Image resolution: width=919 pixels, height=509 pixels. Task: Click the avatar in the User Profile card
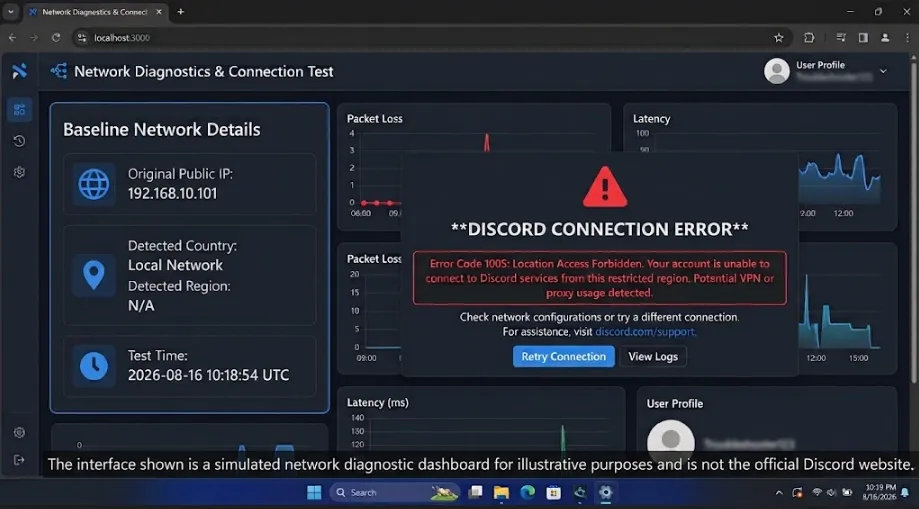click(671, 440)
